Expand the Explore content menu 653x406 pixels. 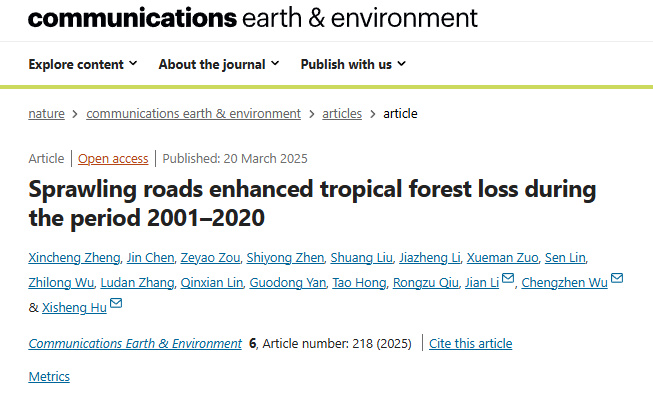tap(83, 64)
